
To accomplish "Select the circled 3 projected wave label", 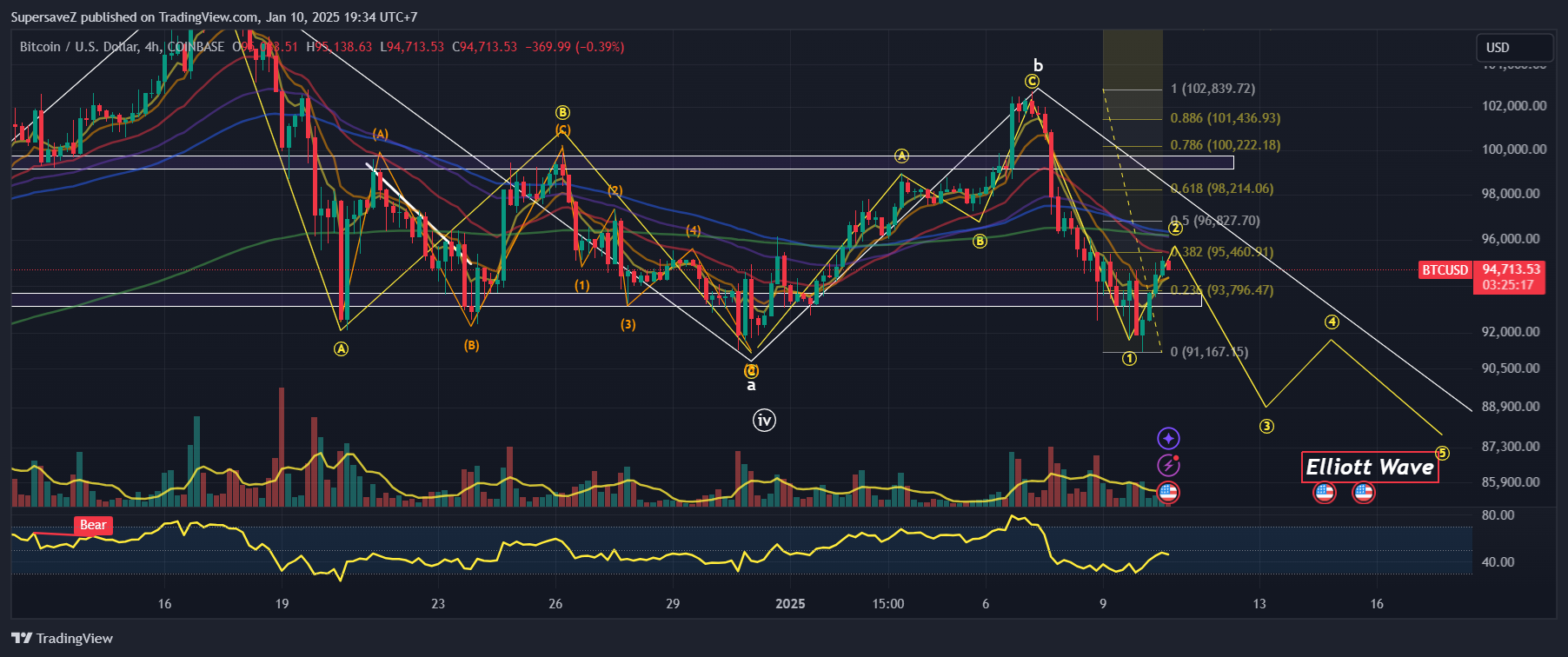I will click(1266, 426).
